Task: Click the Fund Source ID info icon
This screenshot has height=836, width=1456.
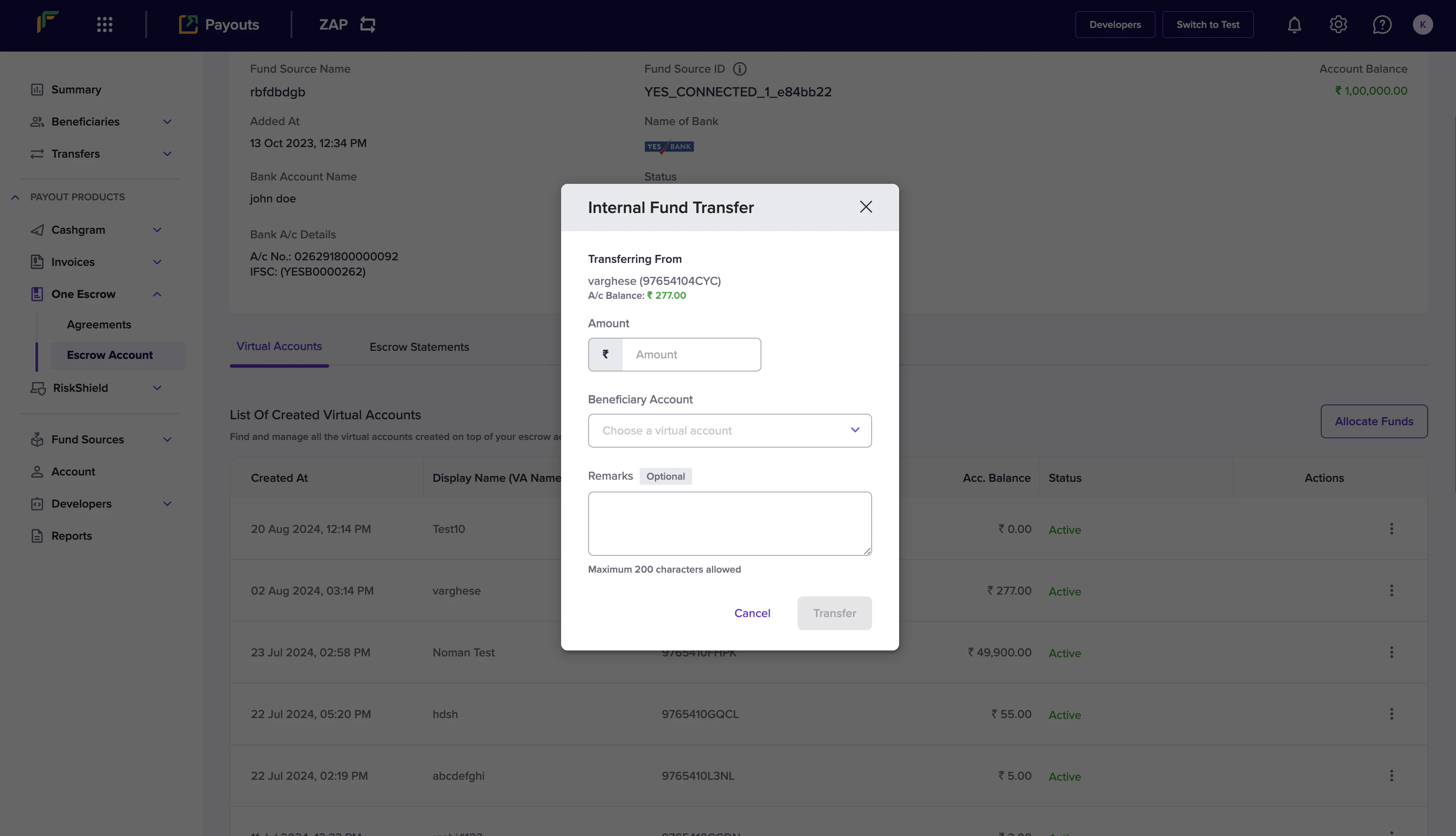Action: [x=740, y=69]
